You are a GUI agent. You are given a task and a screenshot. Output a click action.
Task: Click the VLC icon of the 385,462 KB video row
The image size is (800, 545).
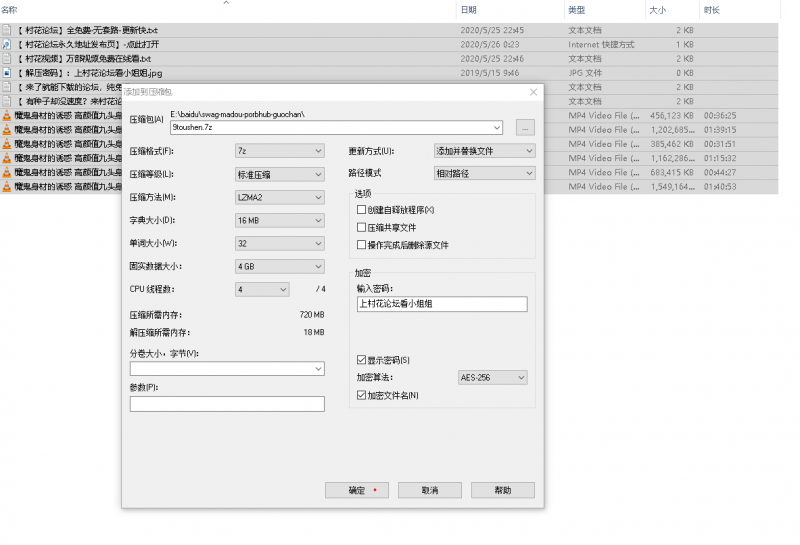point(6,144)
